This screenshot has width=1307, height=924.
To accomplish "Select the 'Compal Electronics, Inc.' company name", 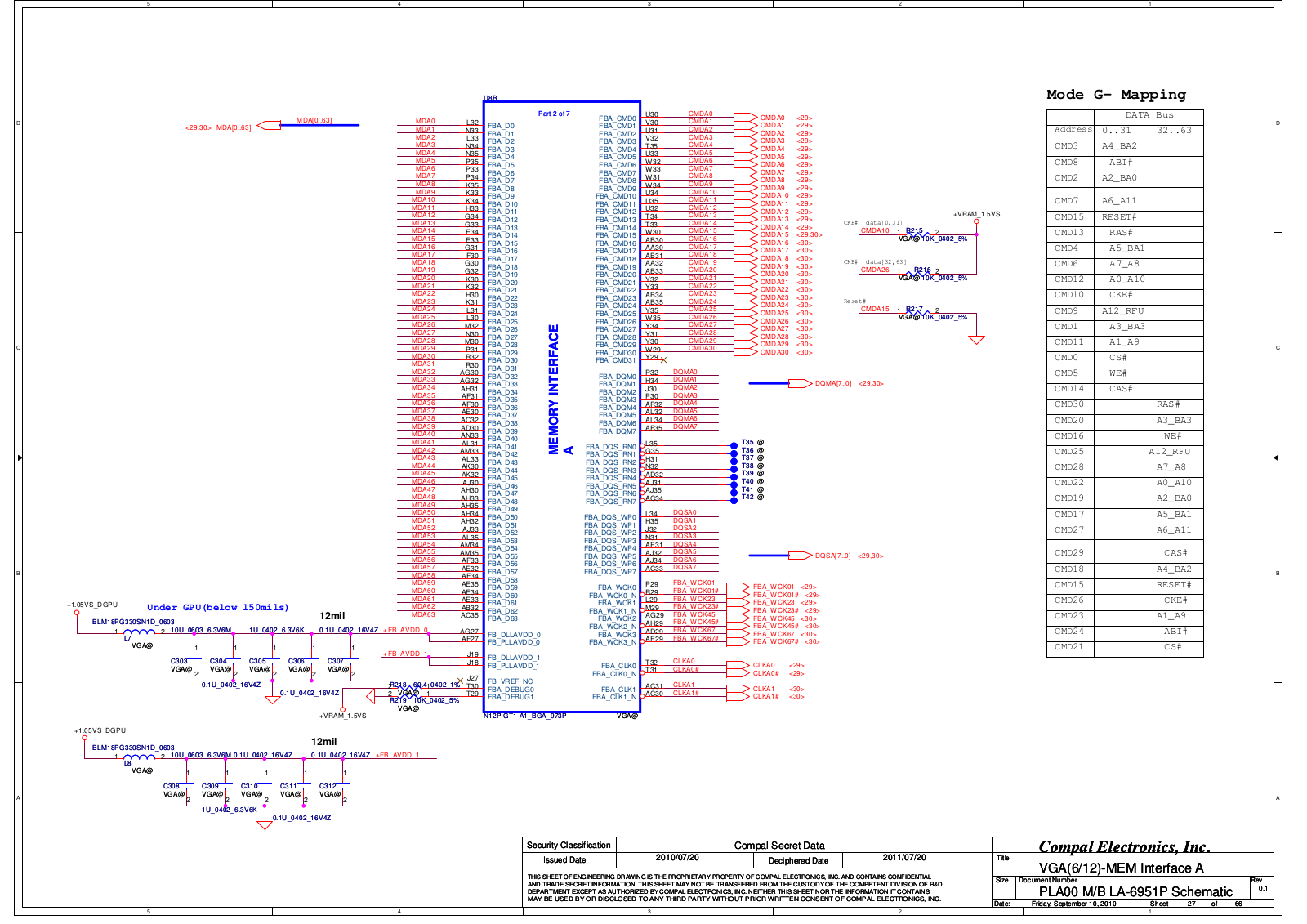I will tap(1124, 847).
